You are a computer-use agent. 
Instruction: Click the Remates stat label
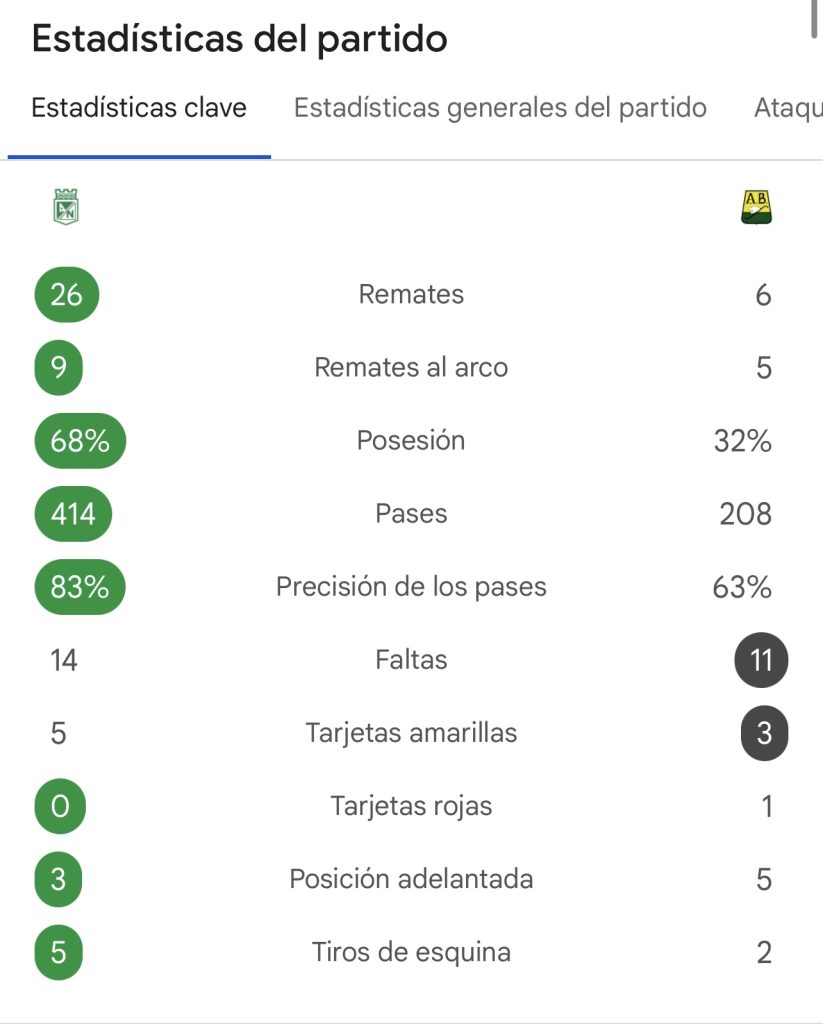pyautogui.click(x=411, y=295)
